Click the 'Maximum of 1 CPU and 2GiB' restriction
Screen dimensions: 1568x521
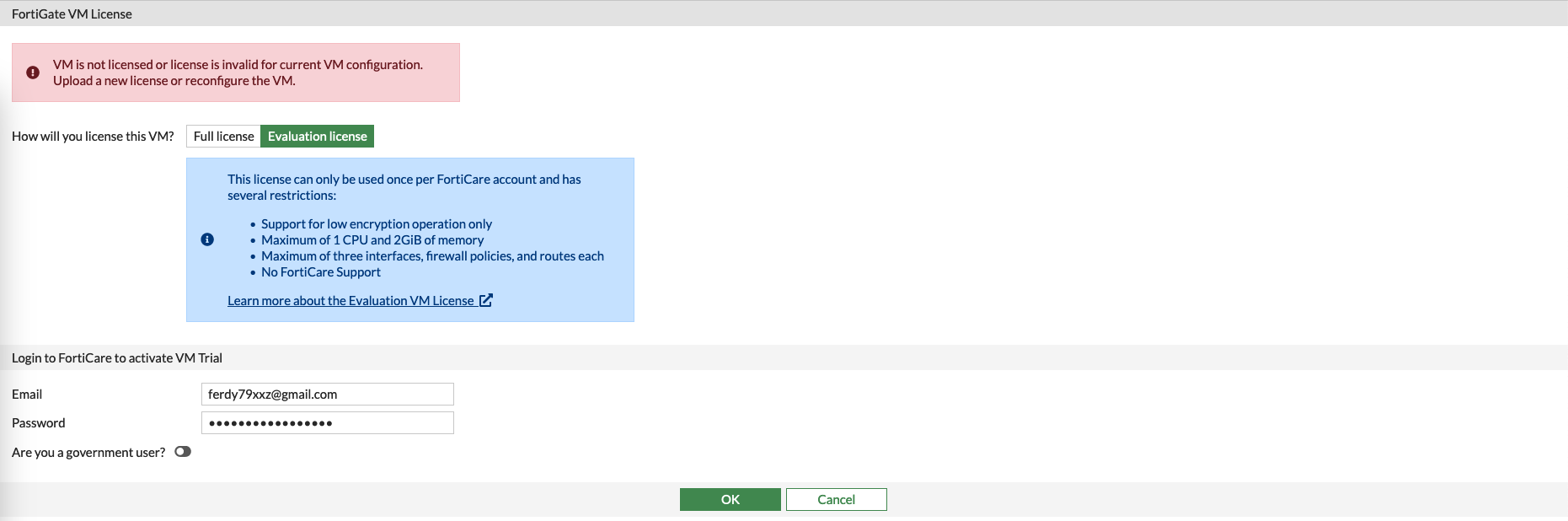pos(372,240)
